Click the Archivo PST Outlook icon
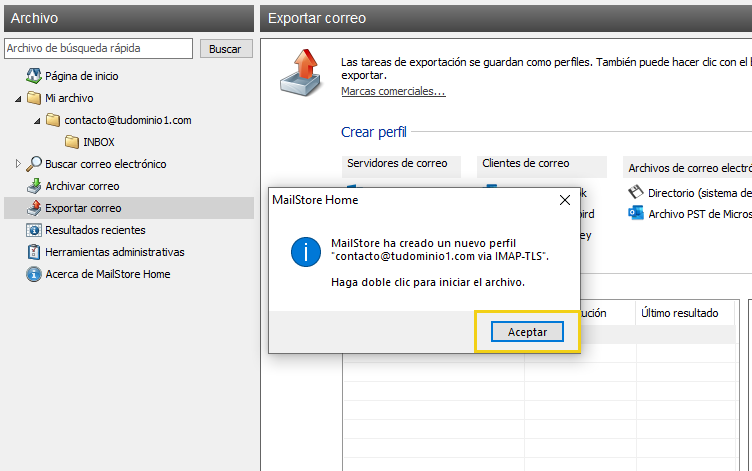Screen dimensions: 752x471 pos(636,213)
